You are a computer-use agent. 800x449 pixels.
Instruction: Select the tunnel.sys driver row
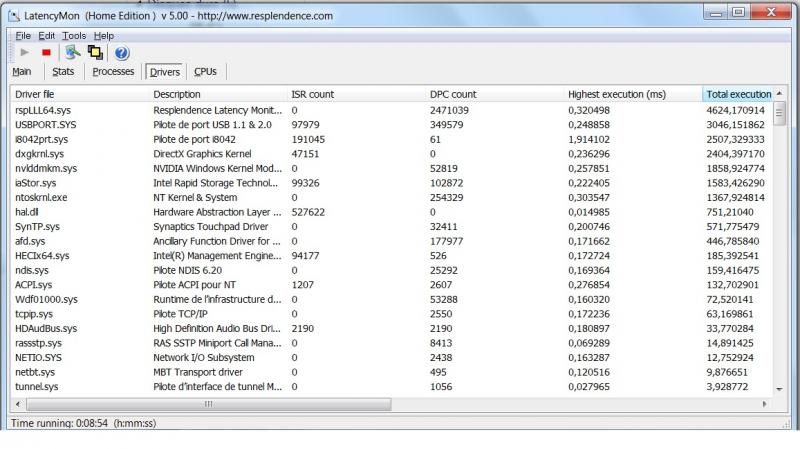[x=392, y=386]
